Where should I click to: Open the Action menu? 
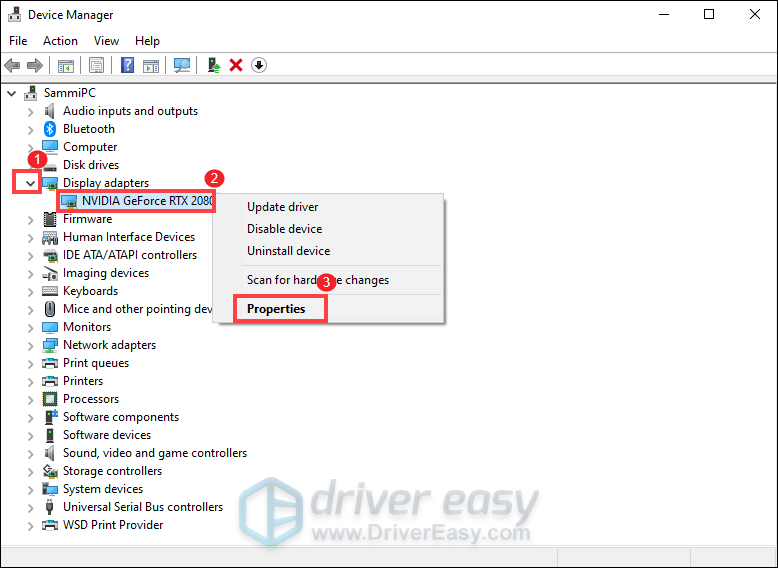[x=60, y=41]
